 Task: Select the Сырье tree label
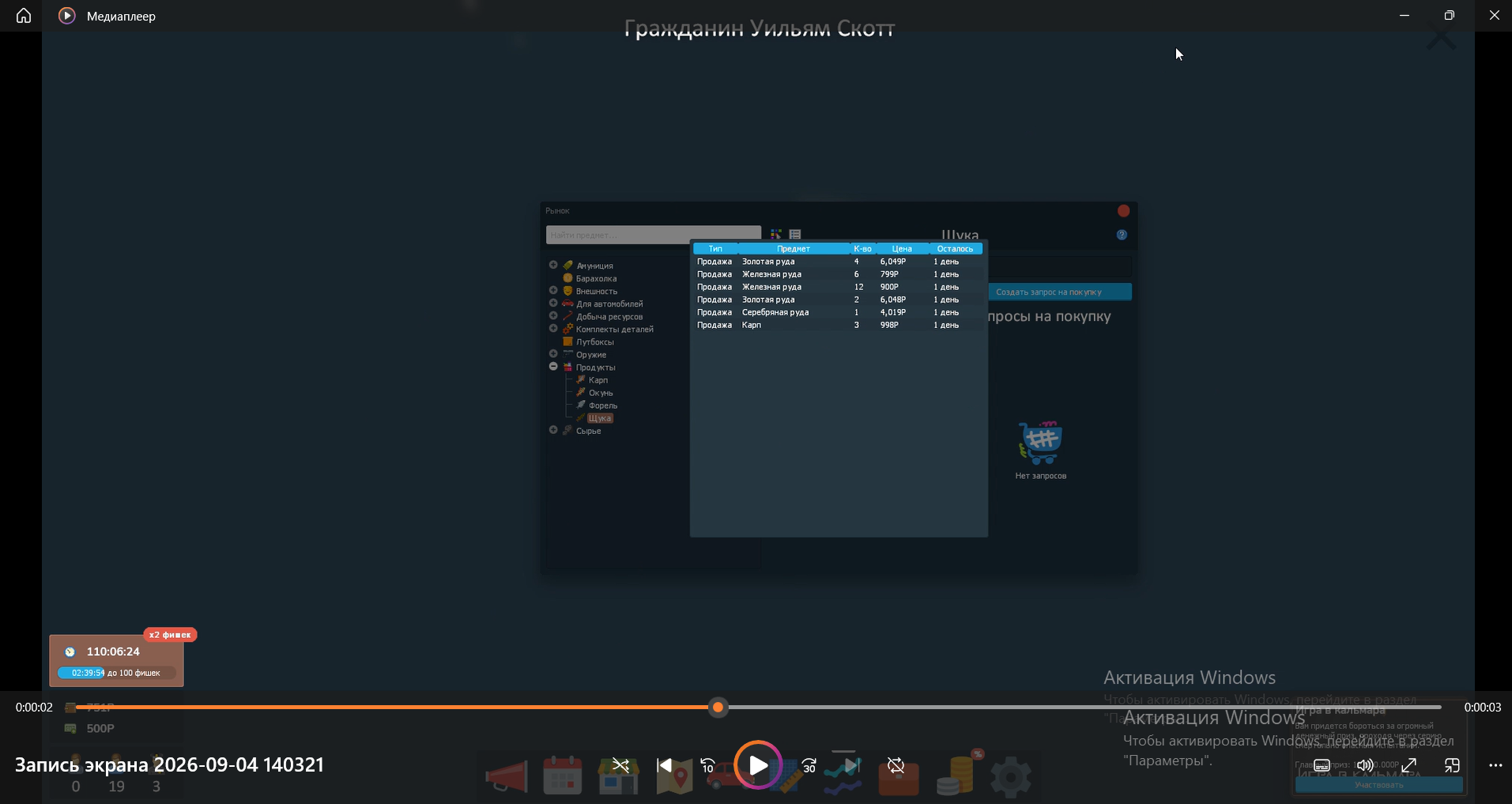(x=589, y=431)
